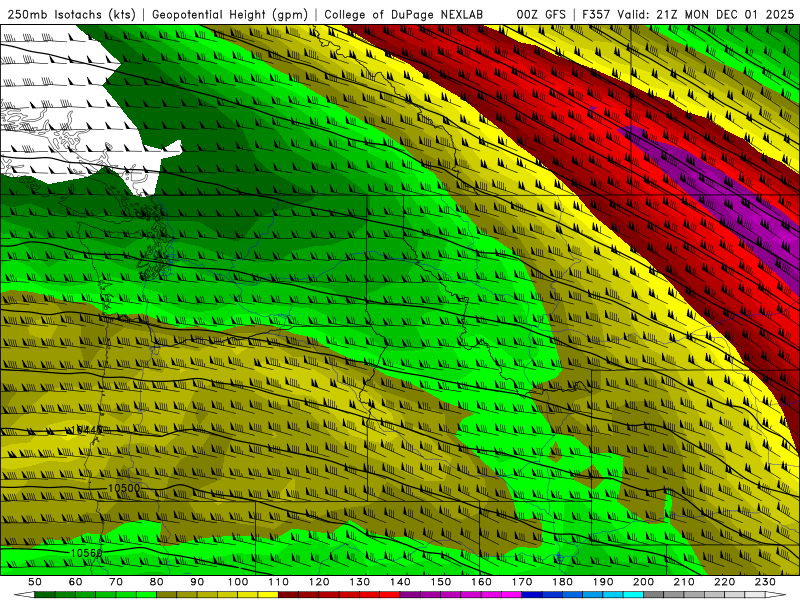Click the 140 label on the color bar

click(400, 582)
